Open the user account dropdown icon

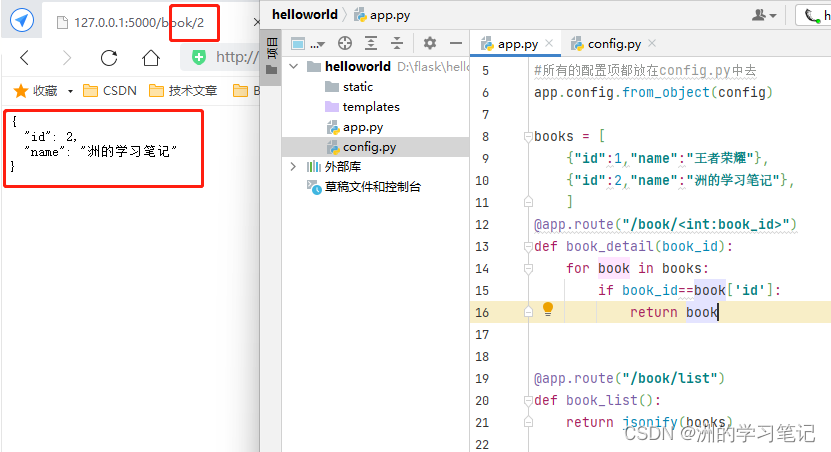(764, 15)
